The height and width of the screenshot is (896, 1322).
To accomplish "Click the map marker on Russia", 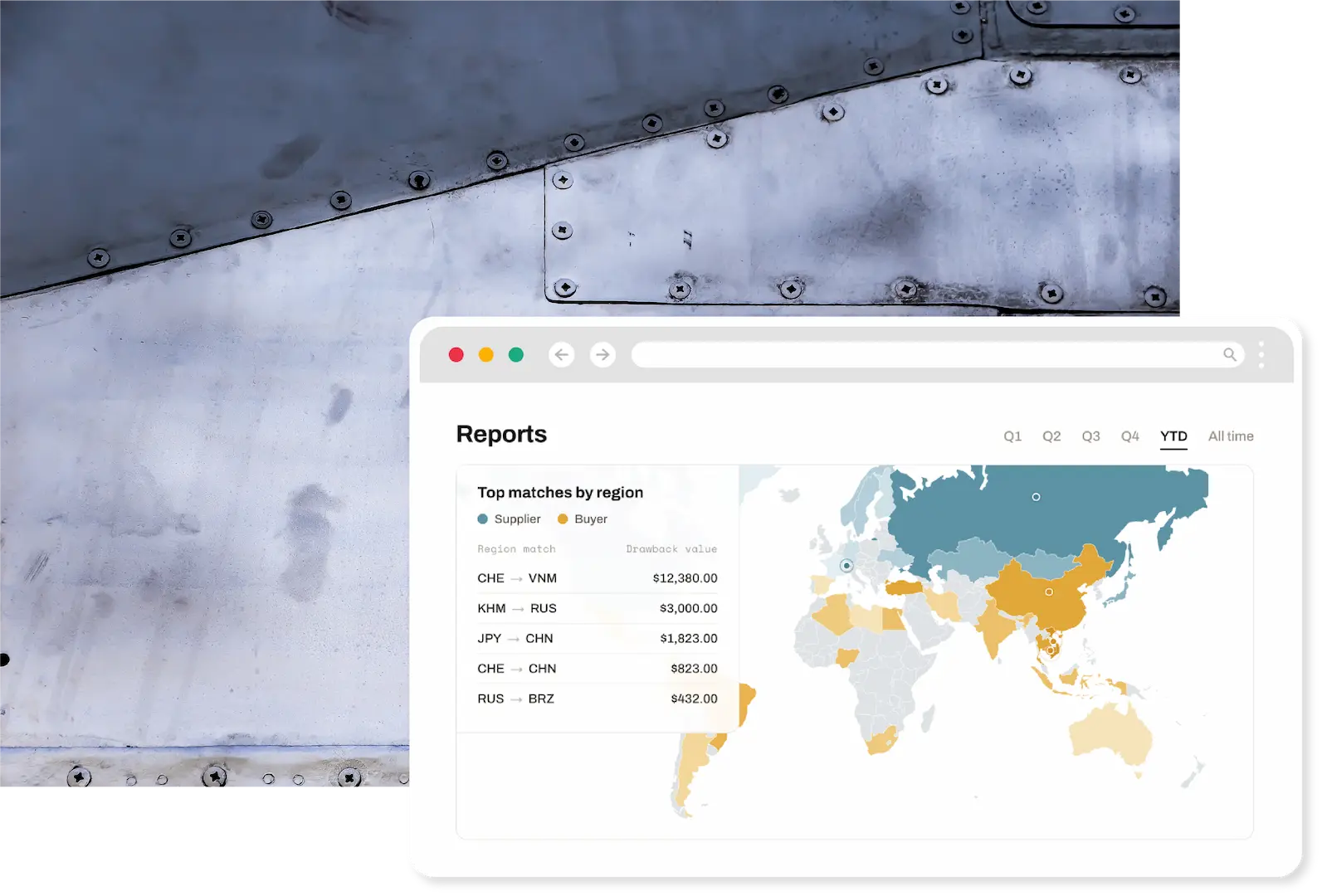I will click(x=1036, y=497).
